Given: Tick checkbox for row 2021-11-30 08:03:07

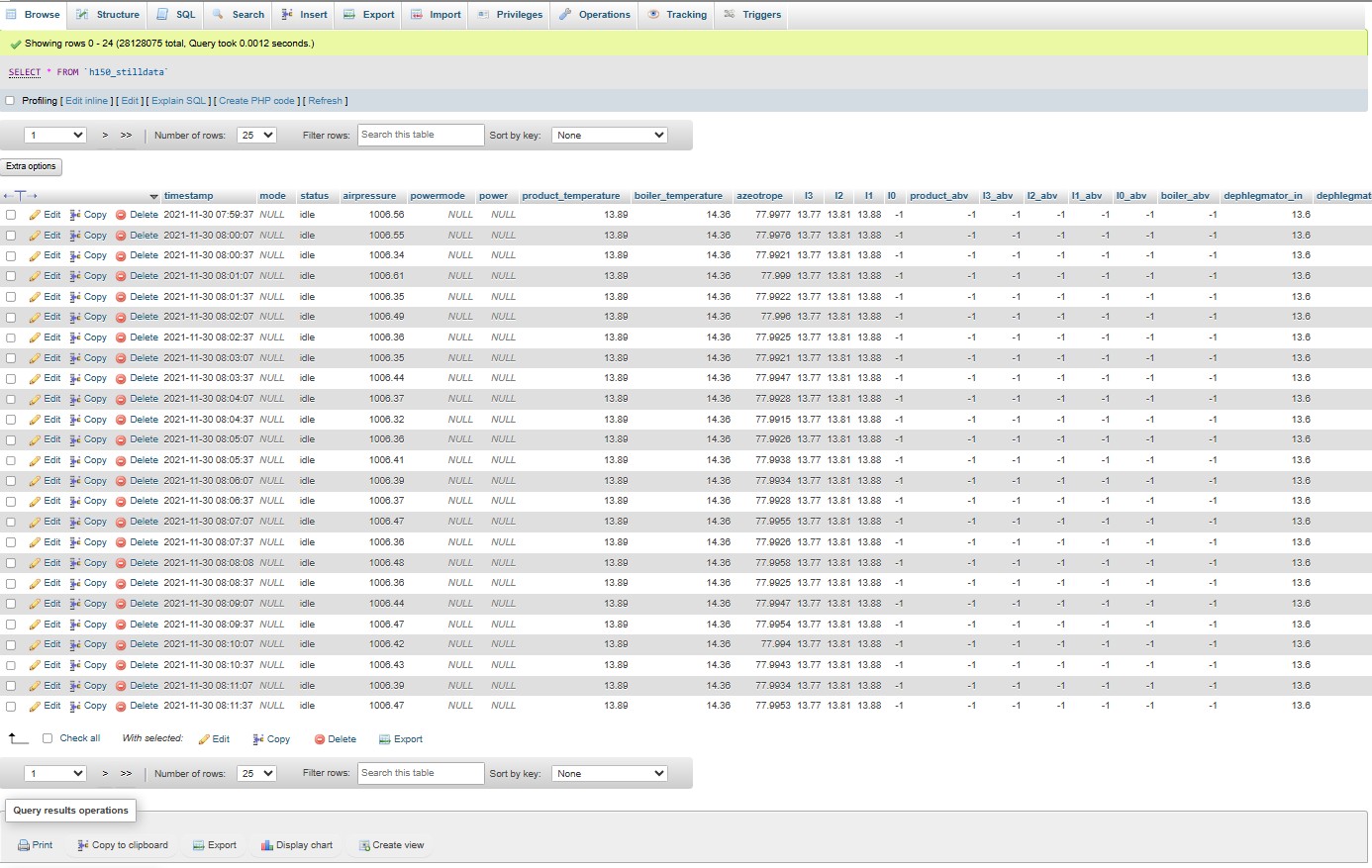Looking at the screenshot, I should pos(11,358).
